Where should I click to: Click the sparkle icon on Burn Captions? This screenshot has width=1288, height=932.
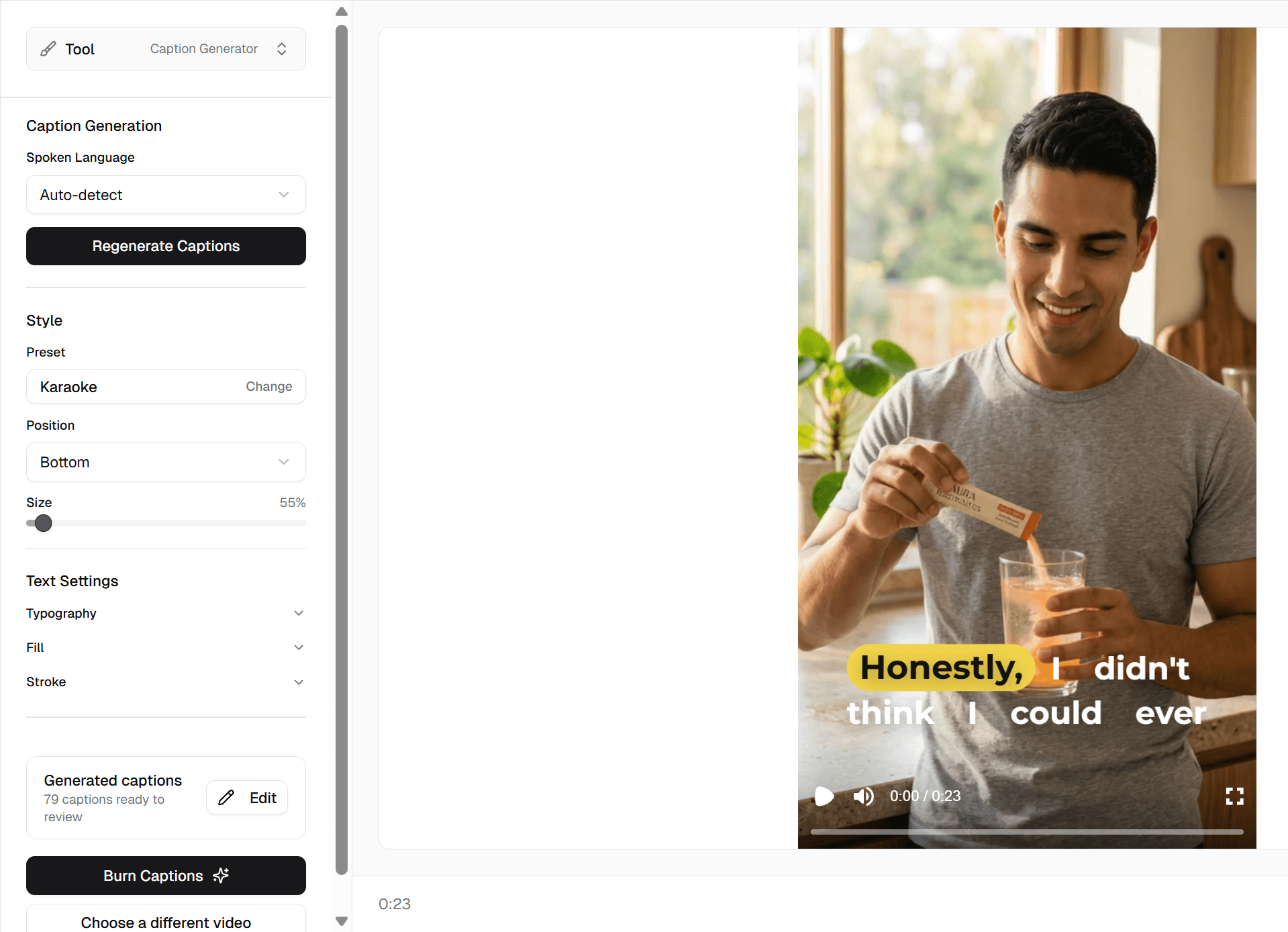221,876
